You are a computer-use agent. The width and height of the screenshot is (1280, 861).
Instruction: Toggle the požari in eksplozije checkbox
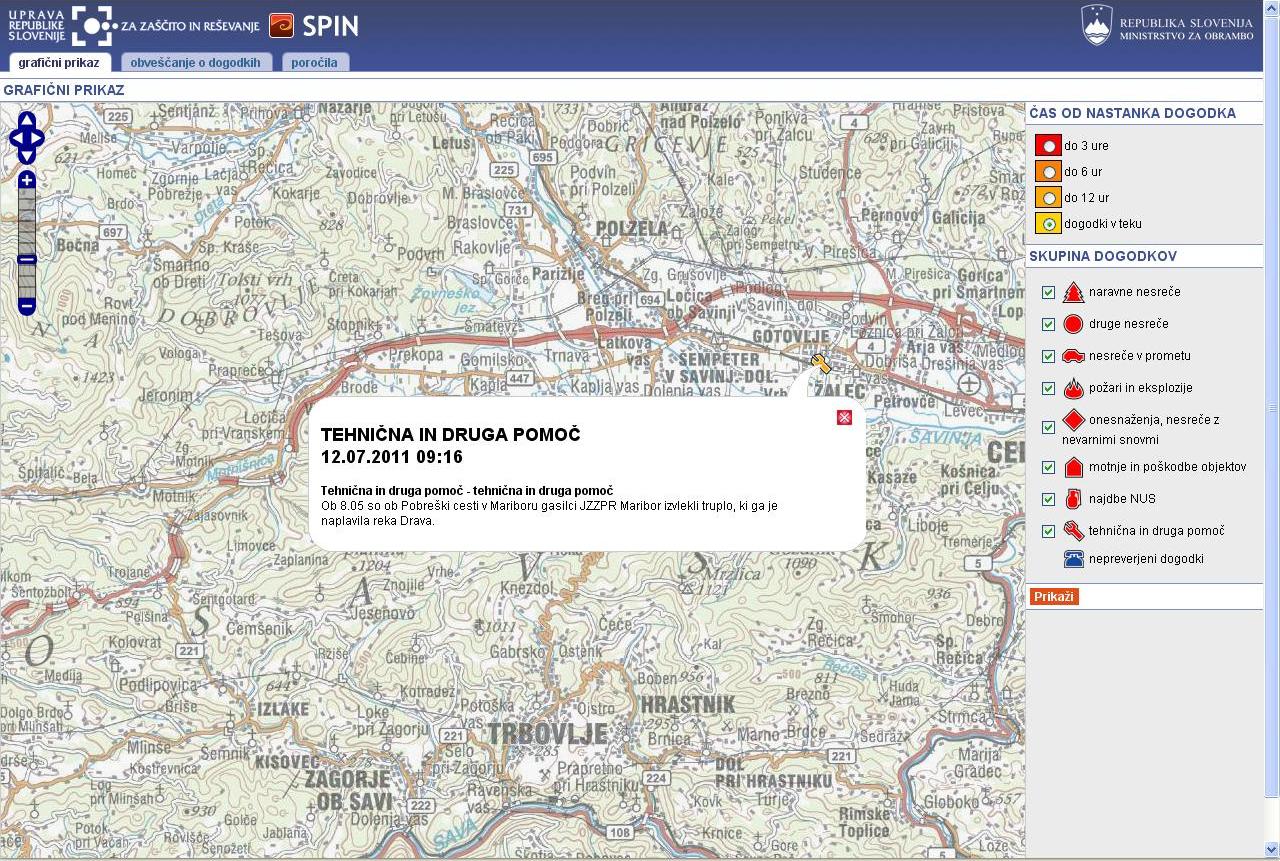tap(1048, 388)
